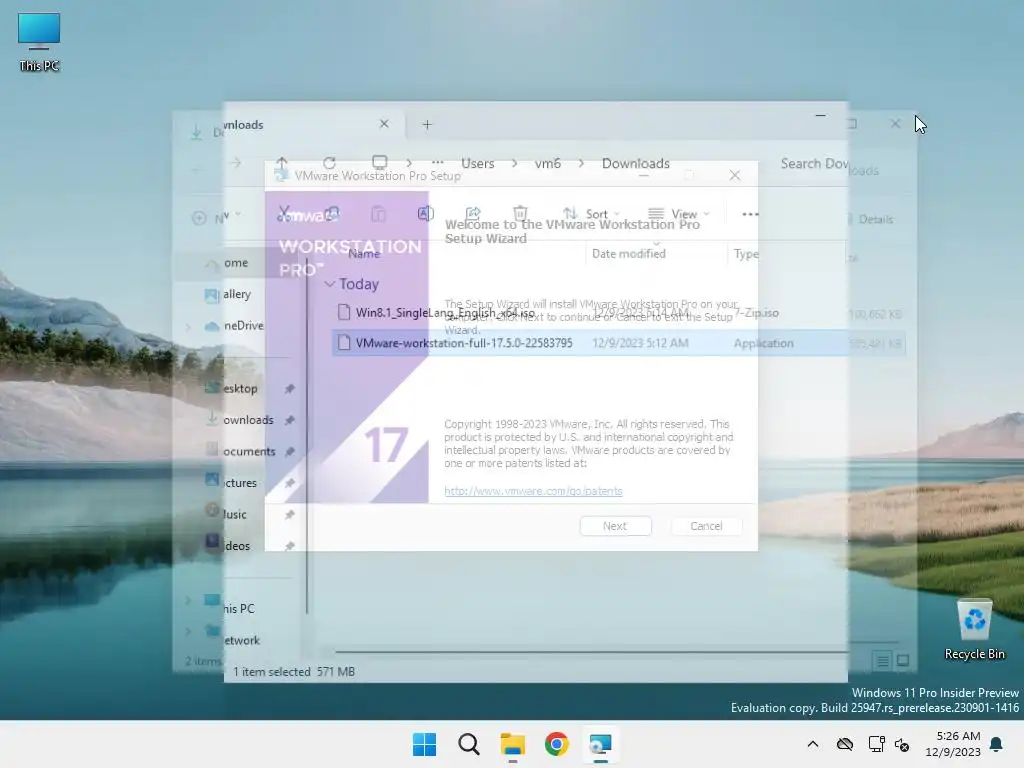1024x768 pixels.
Task: Click the Copy icon in Explorer toolbar
Action: coord(332,214)
